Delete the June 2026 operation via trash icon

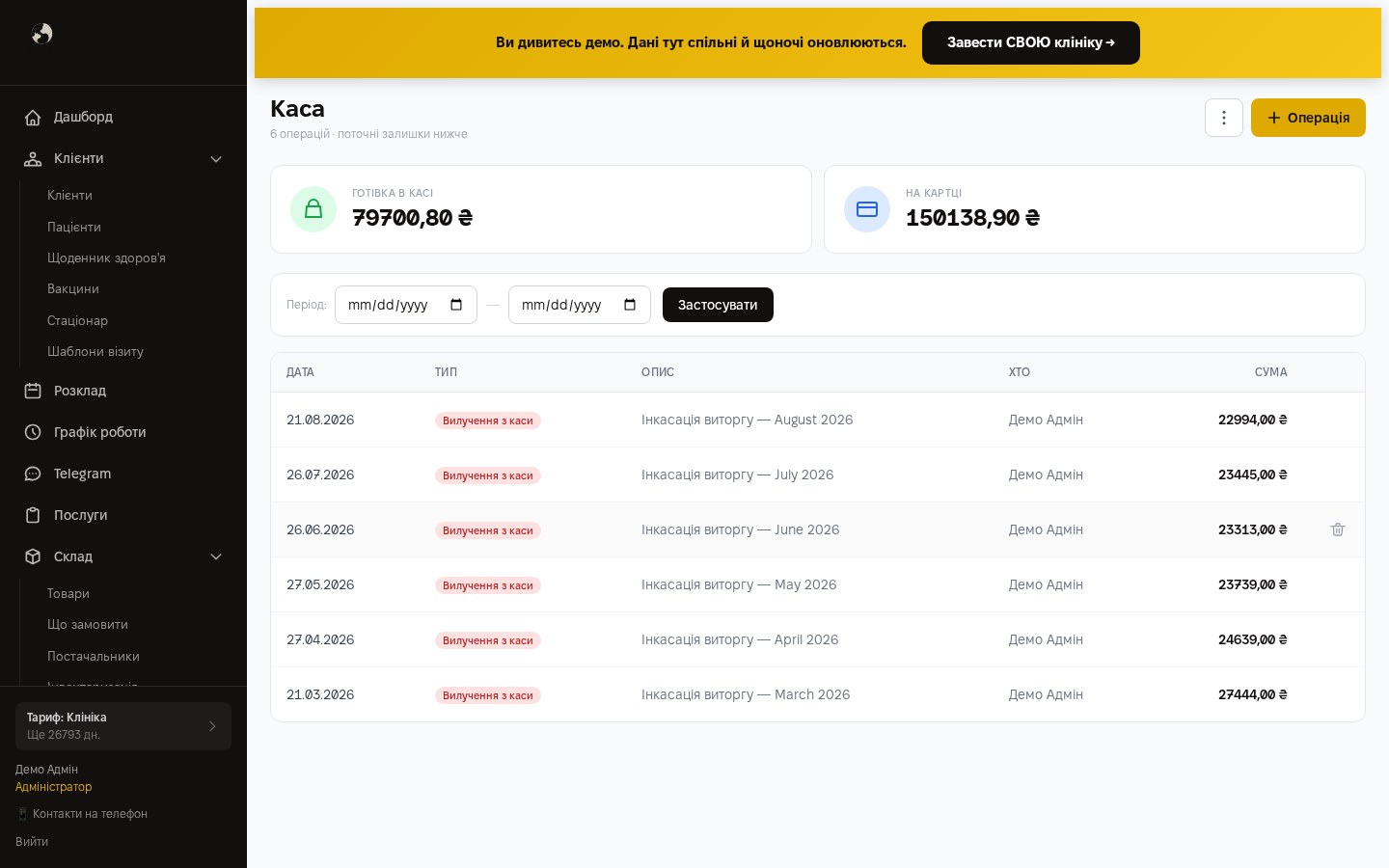point(1338,529)
